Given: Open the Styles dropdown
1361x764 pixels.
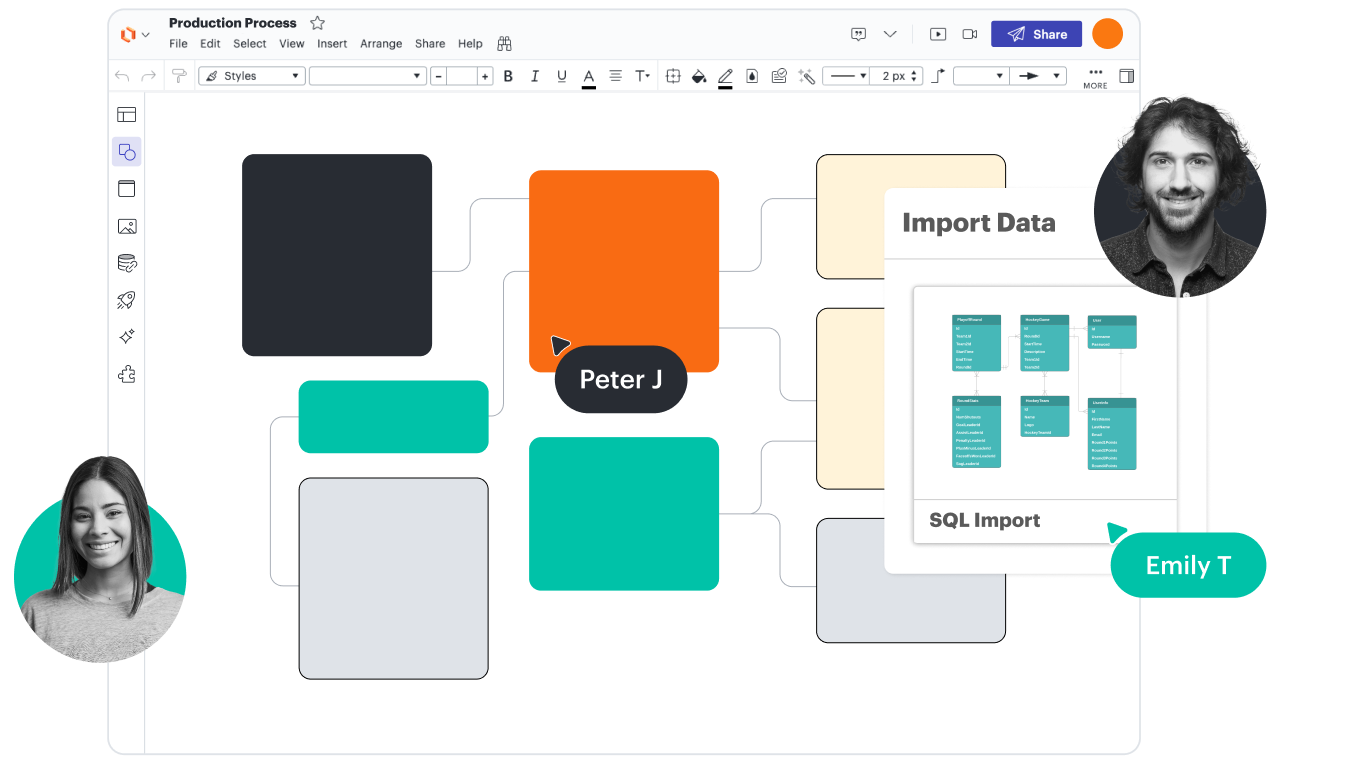Looking at the screenshot, I should [251, 76].
